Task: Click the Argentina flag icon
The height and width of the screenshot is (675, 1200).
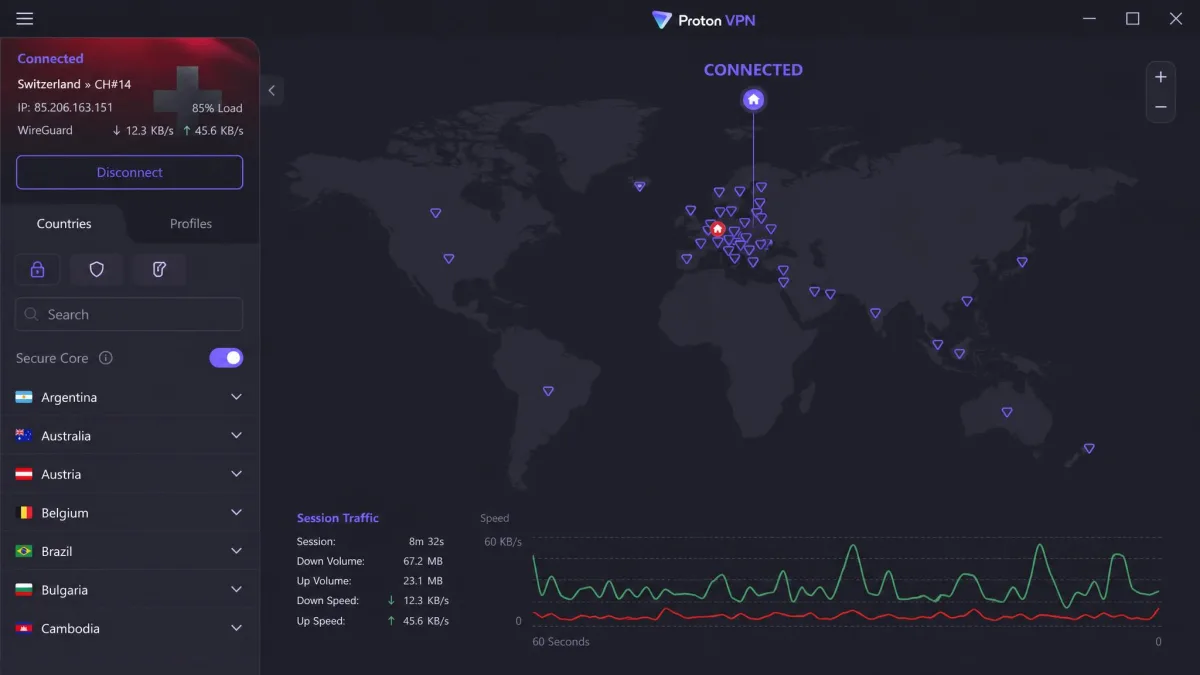Action: coord(24,397)
